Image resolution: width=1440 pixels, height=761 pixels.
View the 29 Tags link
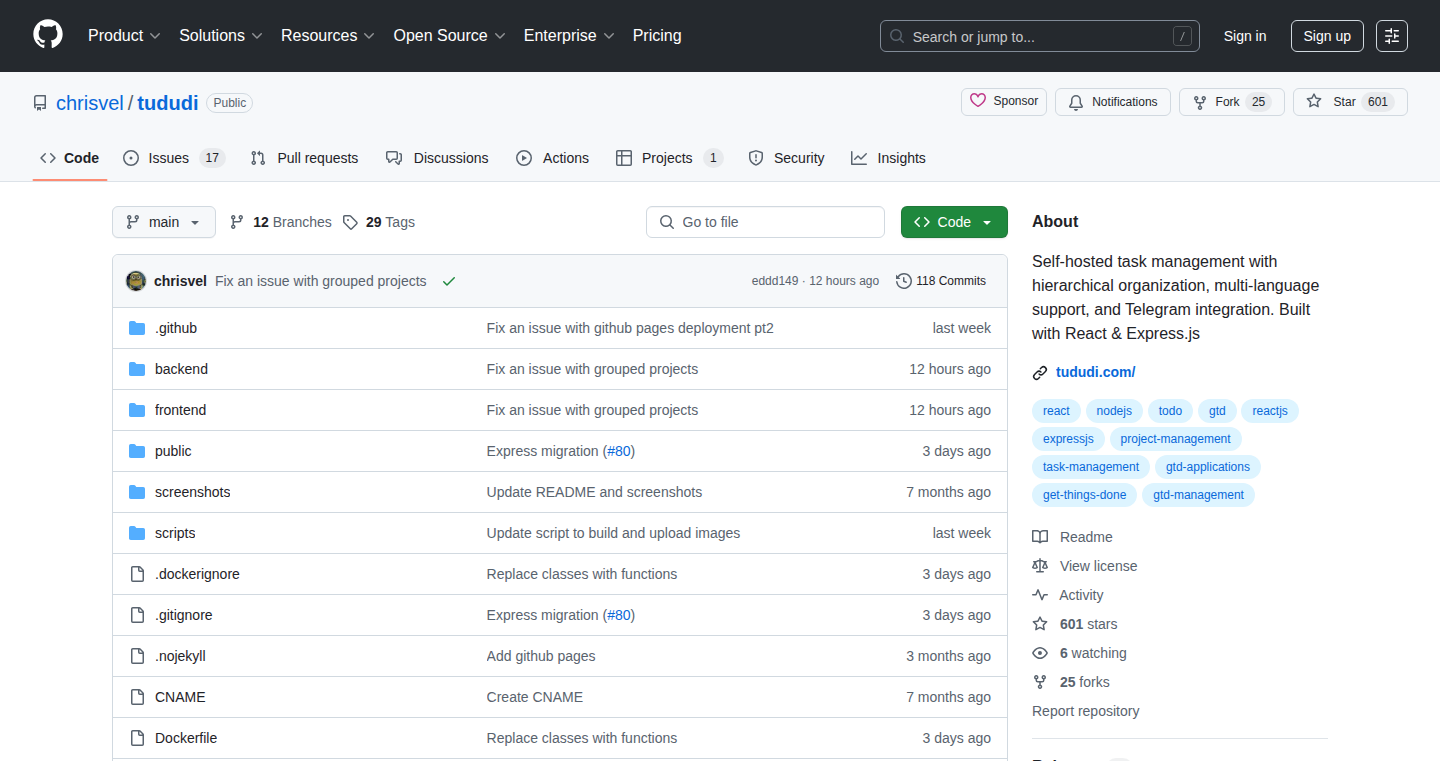pos(378,222)
